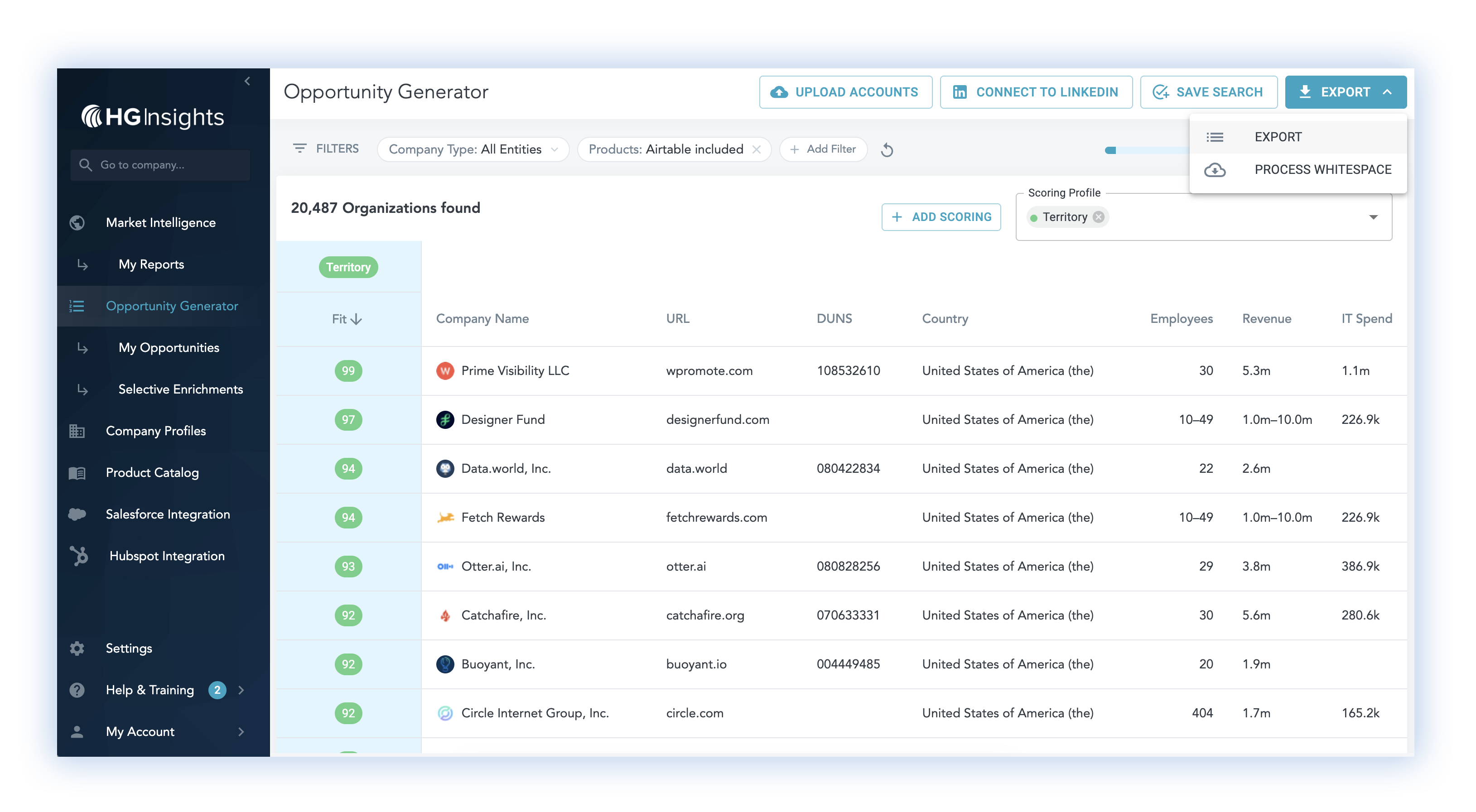This screenshot has height=812, width=1476.
Task: Click the reset filters refresh icon
Action: [x=887, y=149]
